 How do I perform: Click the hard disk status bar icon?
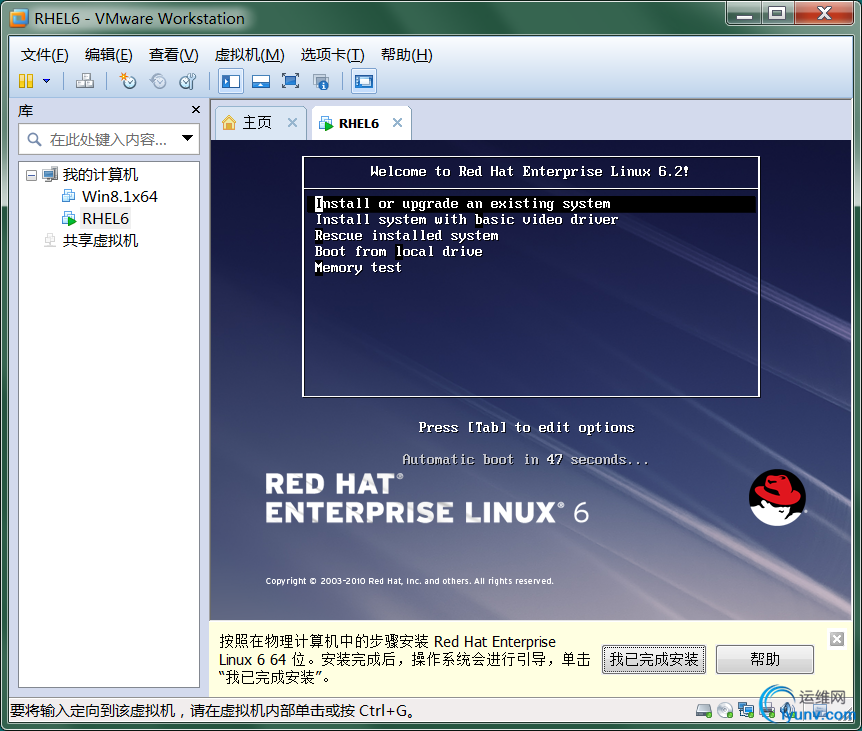point(704,711)
